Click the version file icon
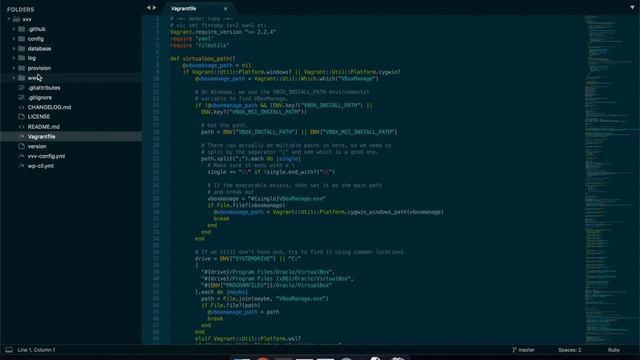This screenshot has height=360, width=640. pyautogui.click(x=22, y=146)
